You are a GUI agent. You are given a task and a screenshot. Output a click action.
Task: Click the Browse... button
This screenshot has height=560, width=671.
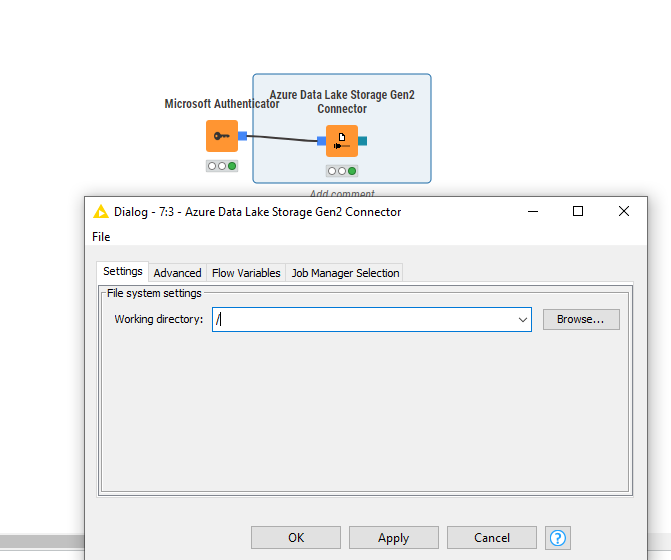point(581,320)
